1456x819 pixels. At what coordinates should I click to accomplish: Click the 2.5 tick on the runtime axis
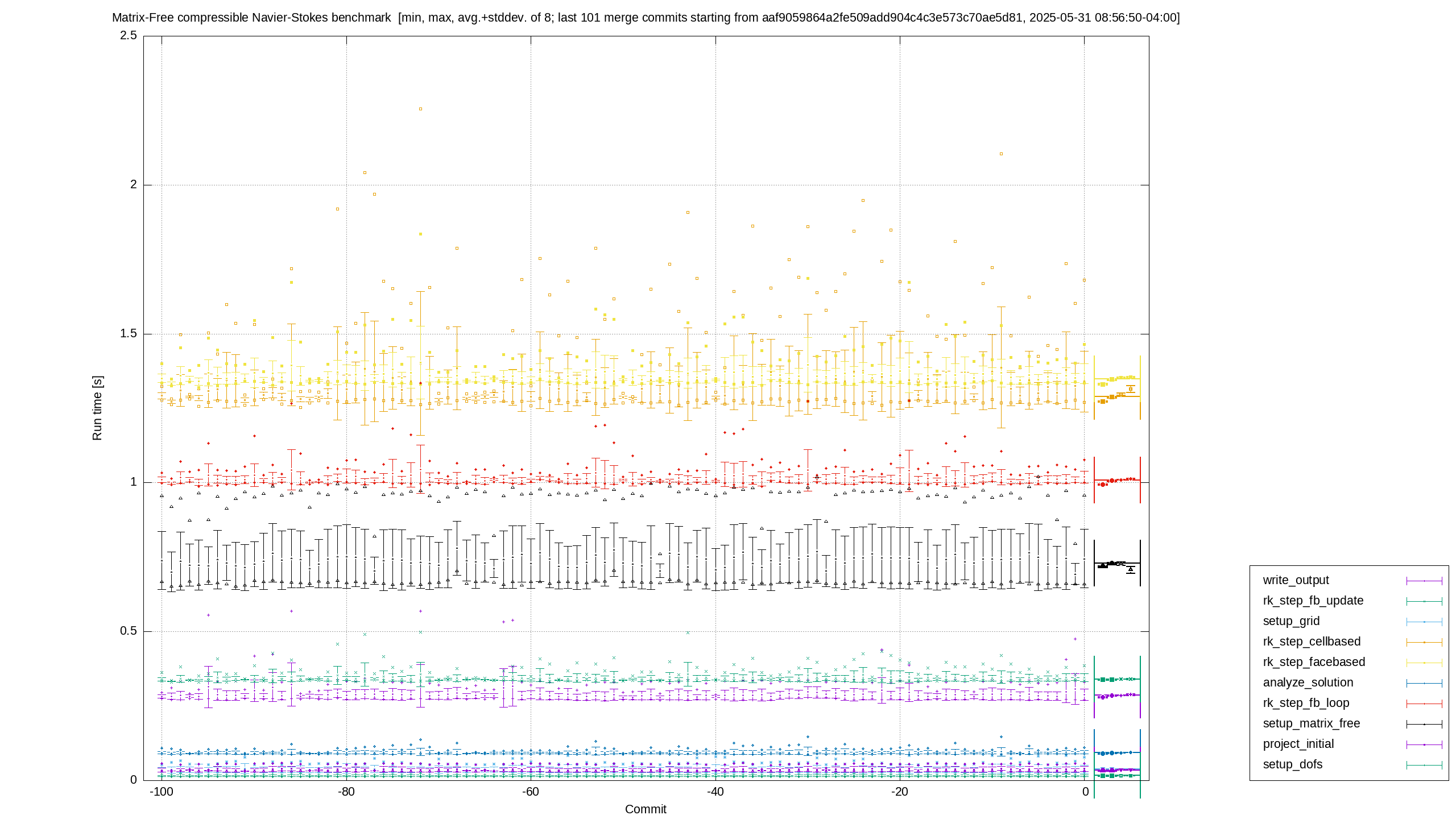pyautogui.click(x=129, y=35)
